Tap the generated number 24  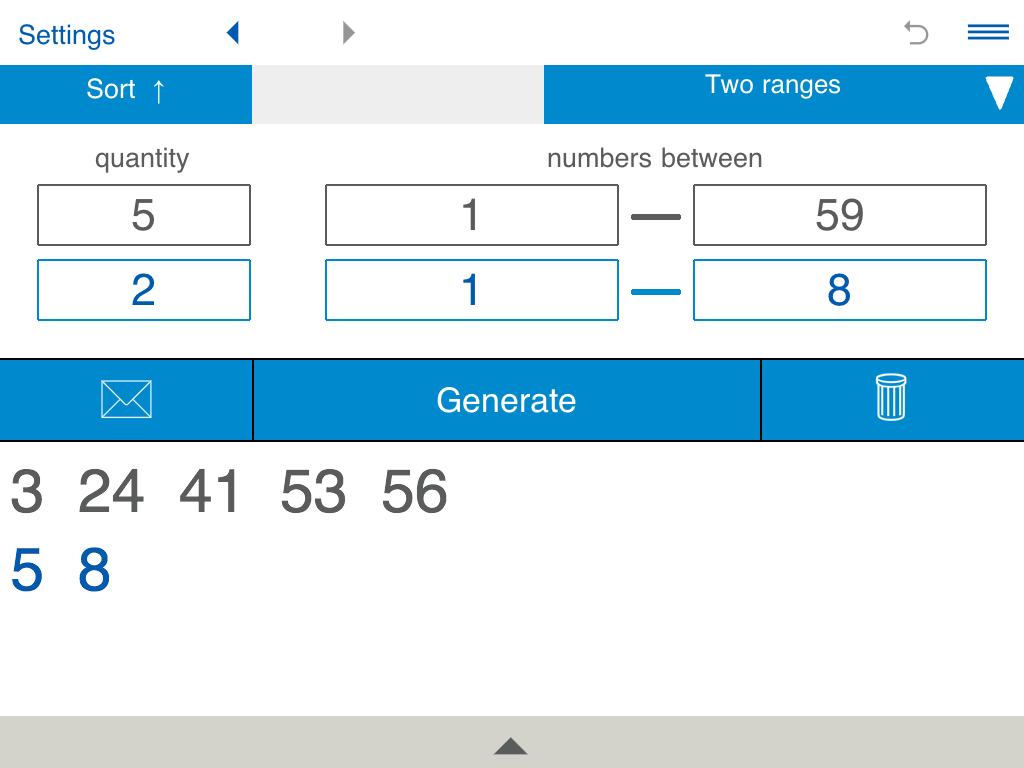click(110, 490)
